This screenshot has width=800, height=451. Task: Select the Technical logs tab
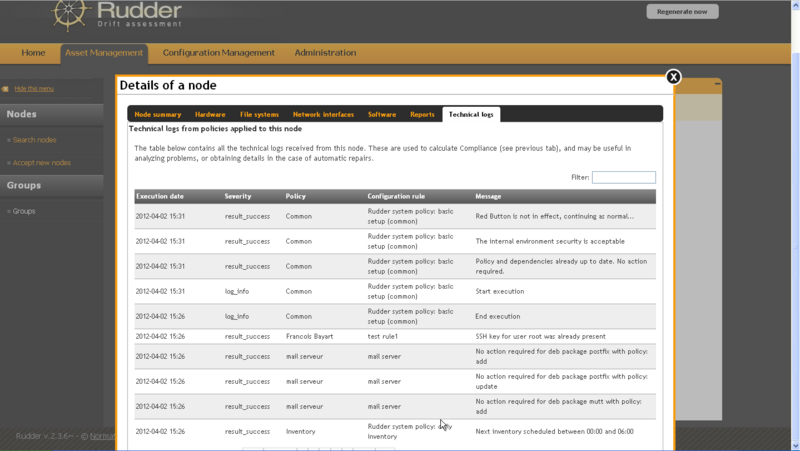coord(471,114)
